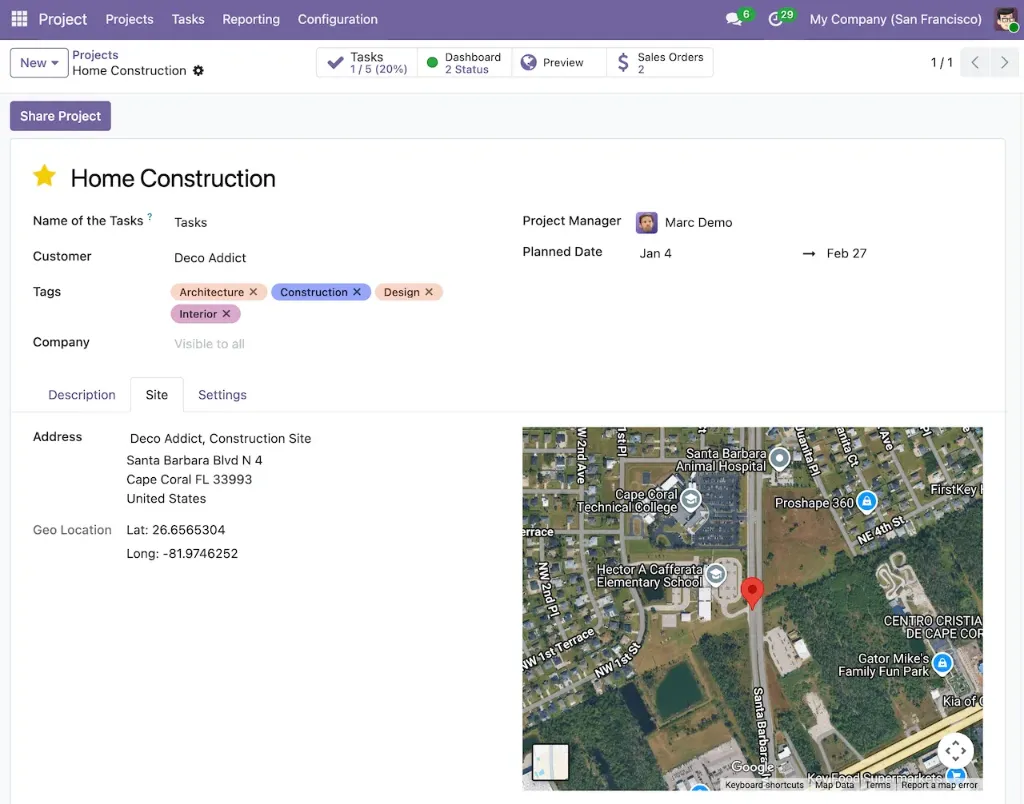Open the activities clock icon
This screenshot has height=804, width=1024.
(775, 20)
